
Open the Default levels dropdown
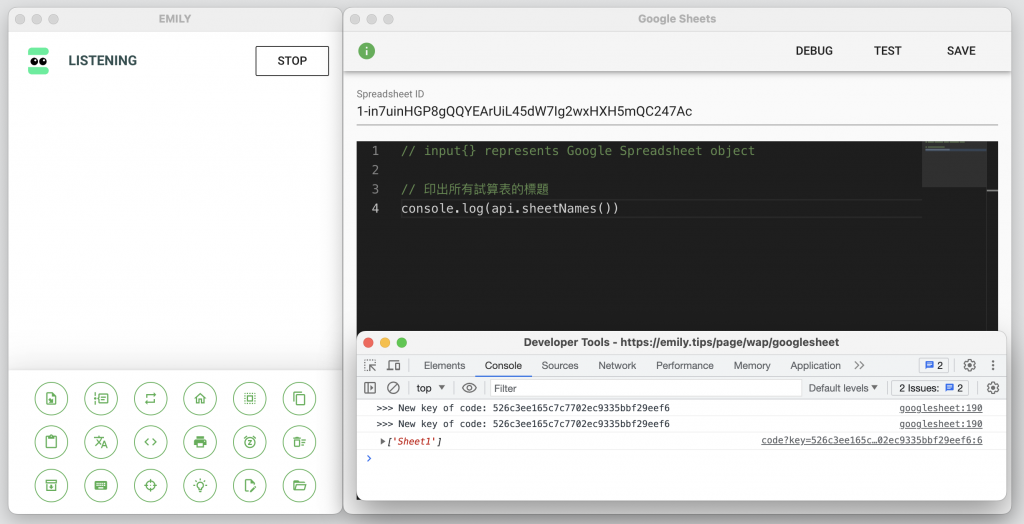(x=843, y=387)
